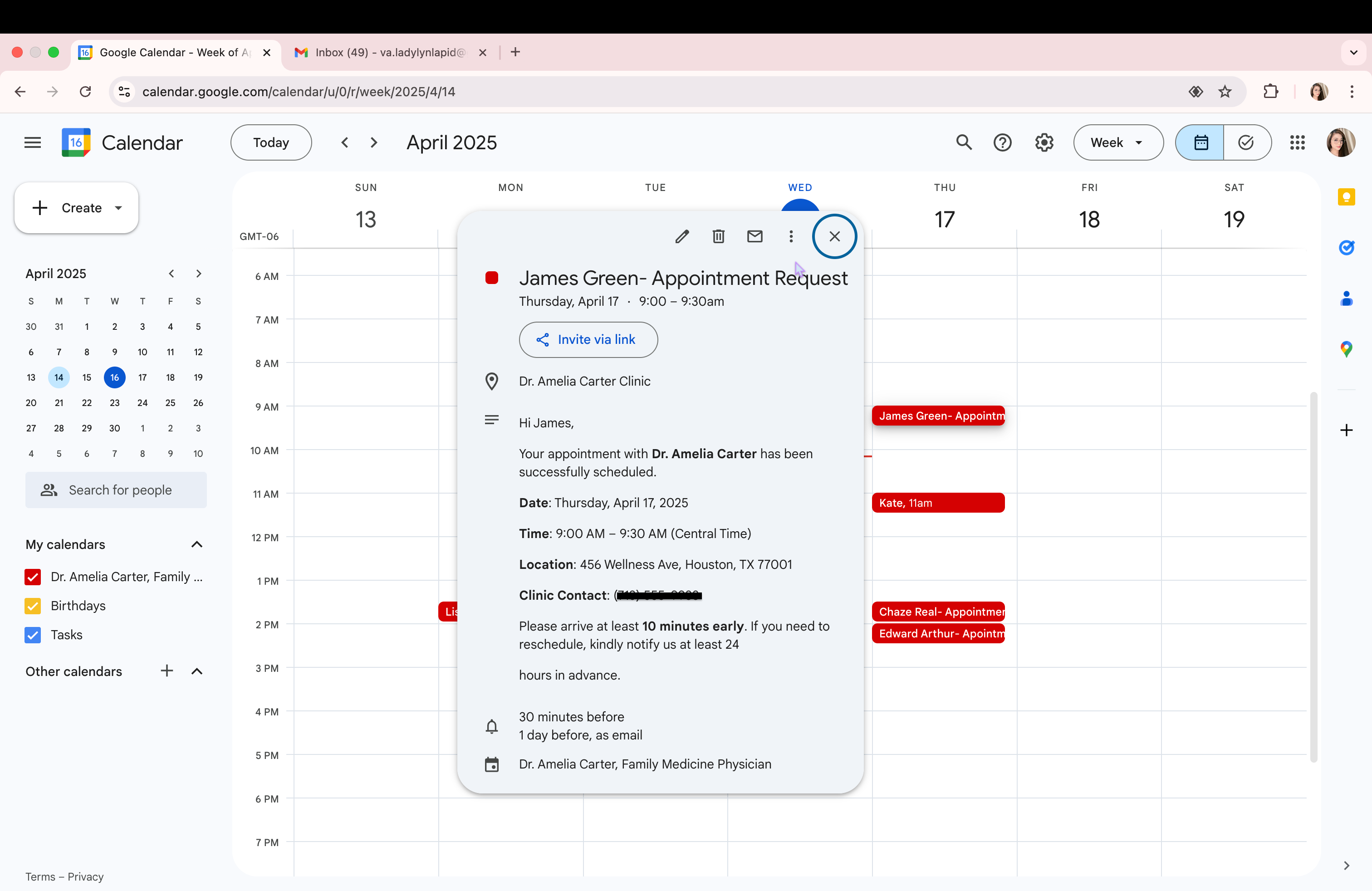
Task: Show next month in mini calendar
Action: click(x=198, y=274)
